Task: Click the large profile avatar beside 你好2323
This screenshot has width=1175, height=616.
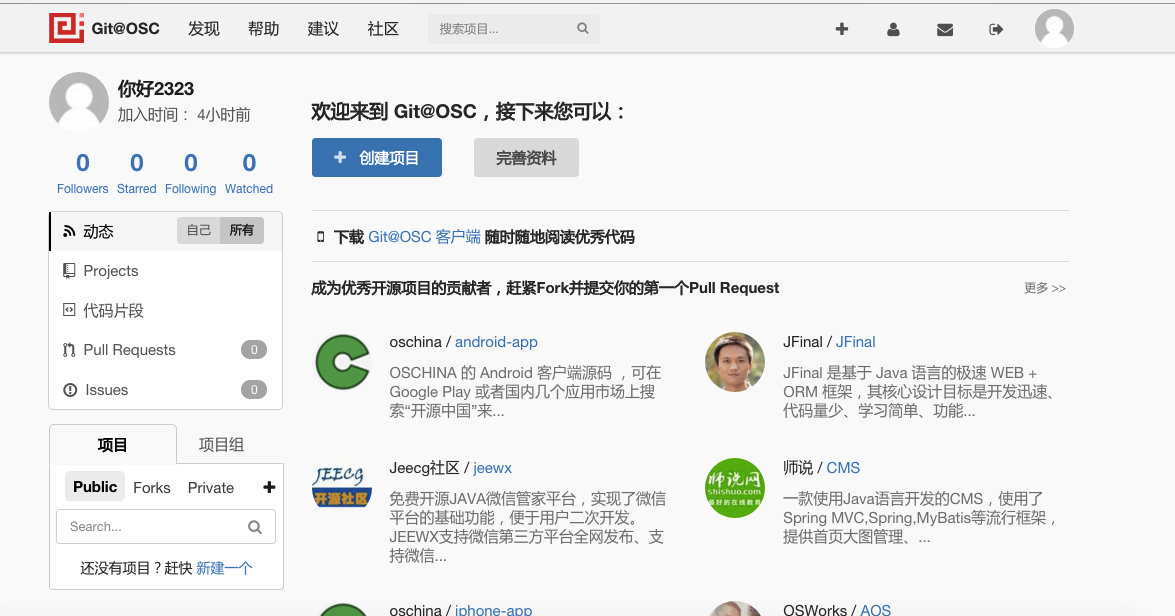Action: pos(79,101)
